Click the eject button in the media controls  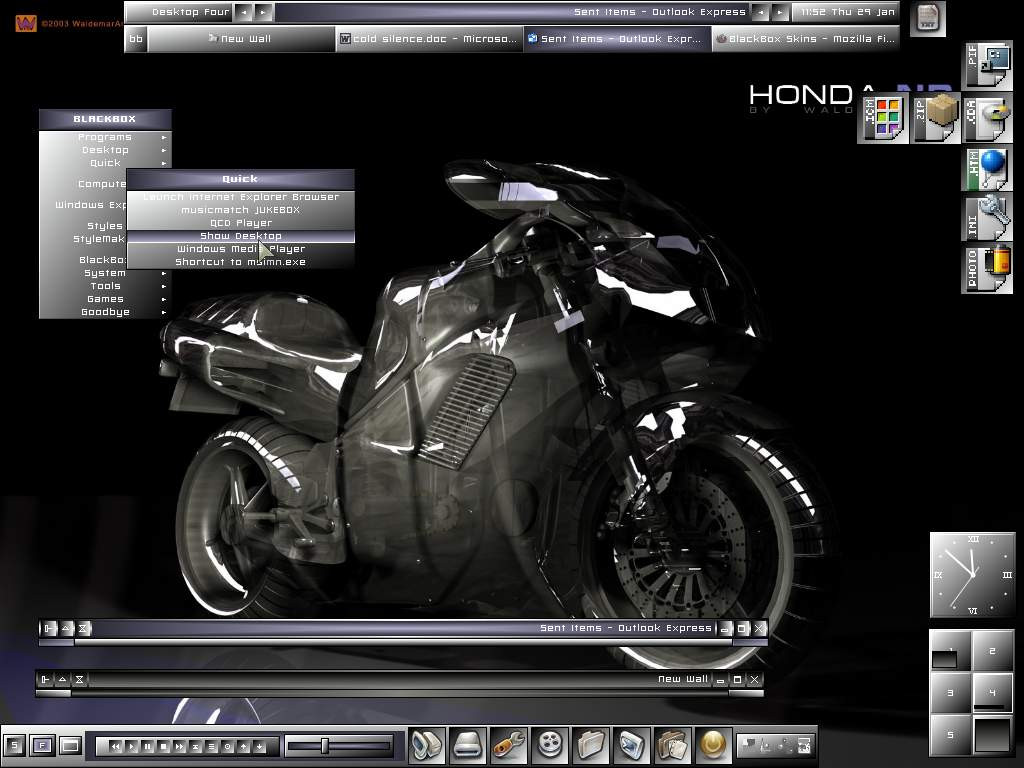click(196, 746)
